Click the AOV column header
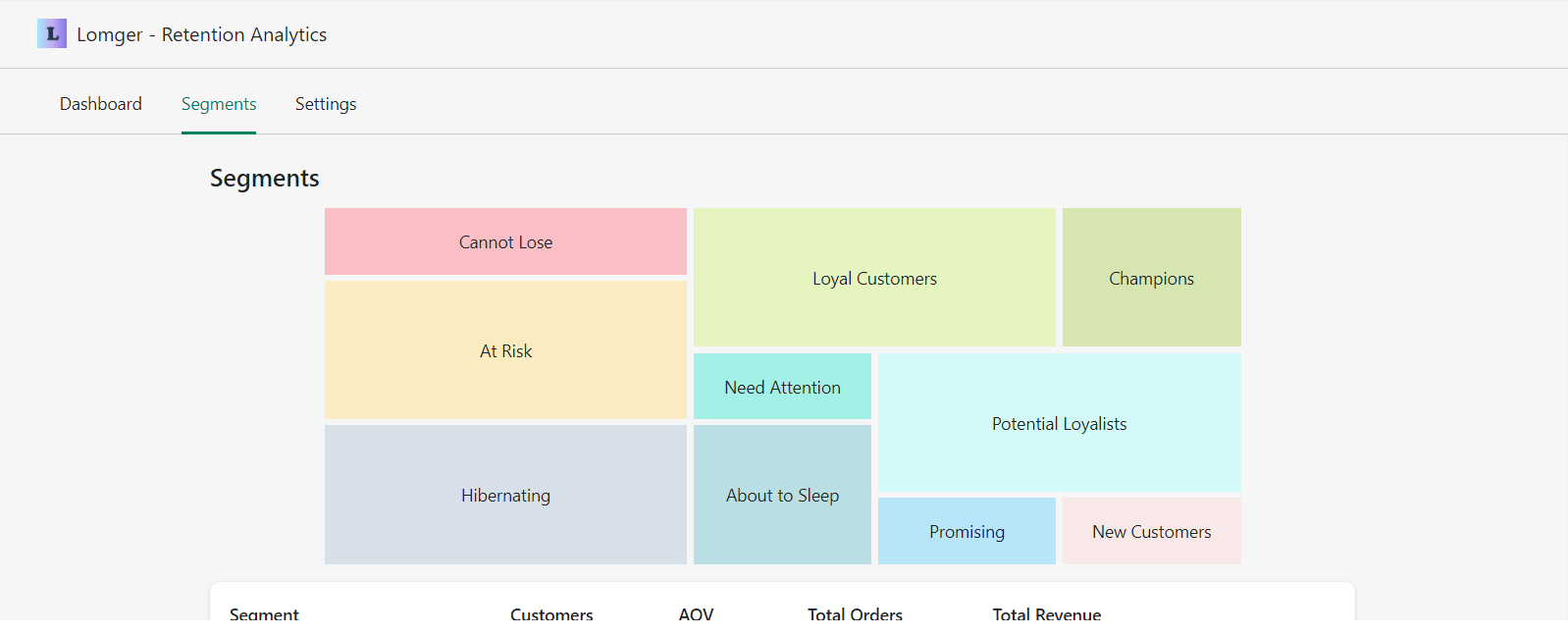This screenshot has width=1568, height=636. pyautogui.click(x=696, y=614)
